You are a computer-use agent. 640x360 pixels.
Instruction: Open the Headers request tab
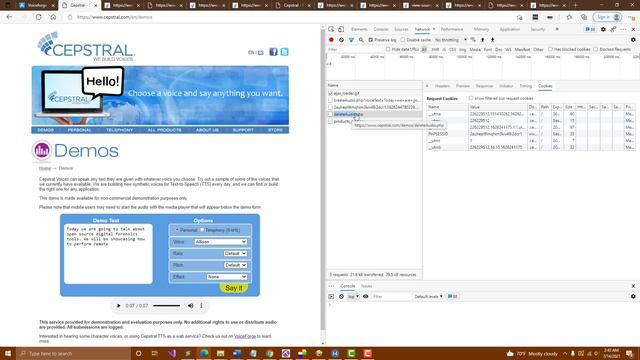point(442,86)
